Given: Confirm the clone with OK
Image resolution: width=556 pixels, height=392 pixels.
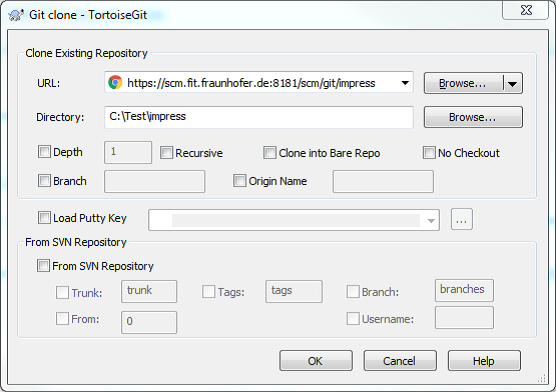Looking at the screenshot, I should [316, 361].
